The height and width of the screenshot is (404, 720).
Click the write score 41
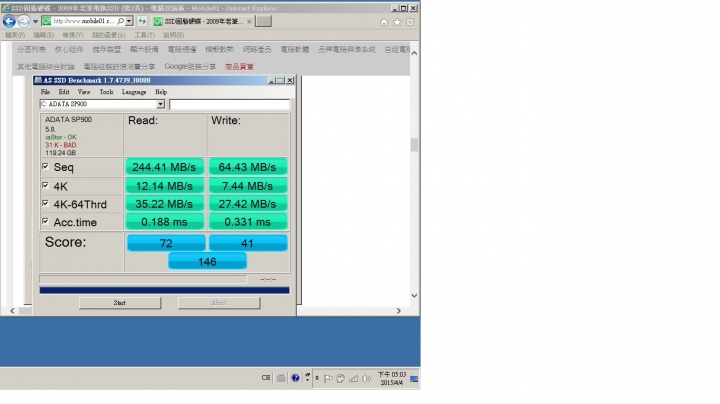point(248,243)
